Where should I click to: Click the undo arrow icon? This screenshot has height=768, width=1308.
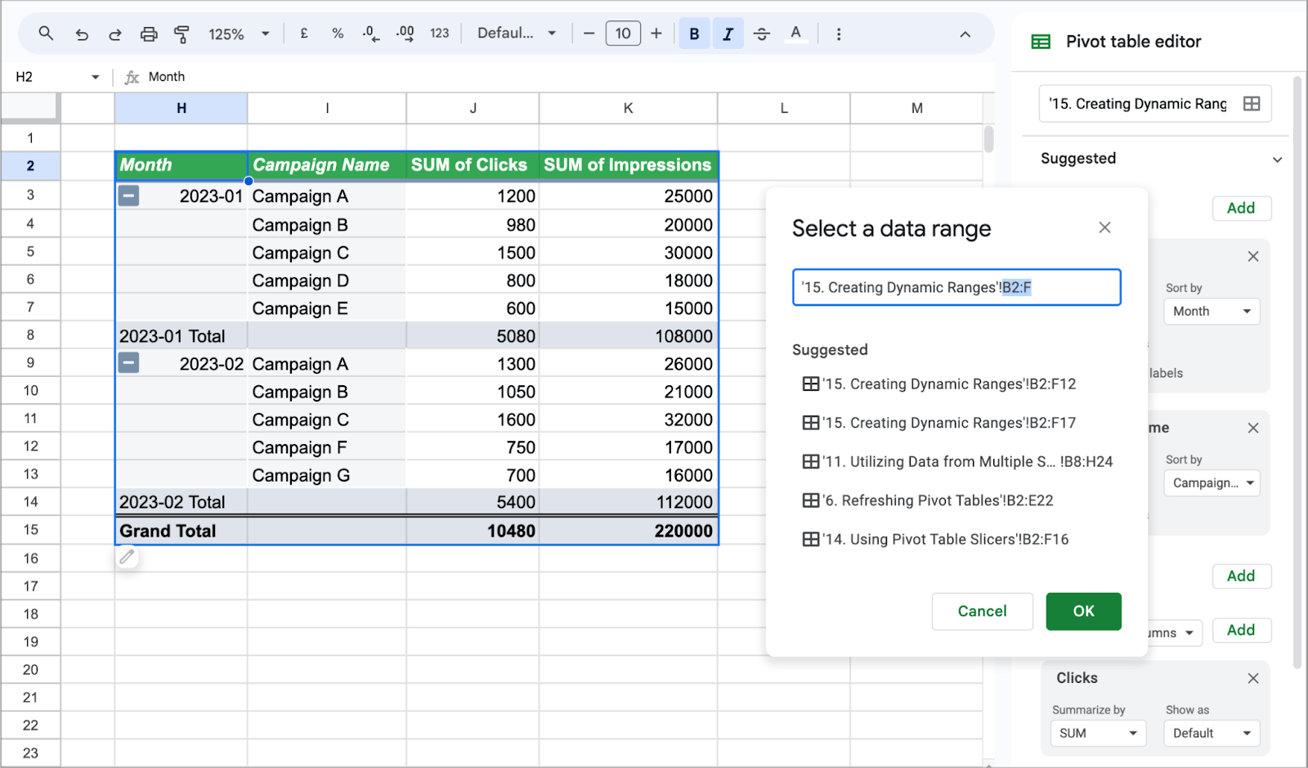(82, 34)
